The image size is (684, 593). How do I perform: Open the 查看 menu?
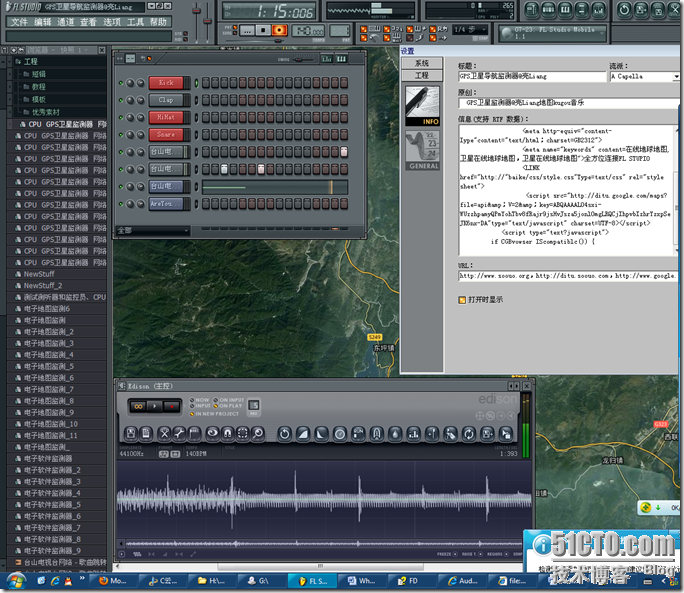click(89, 22)
